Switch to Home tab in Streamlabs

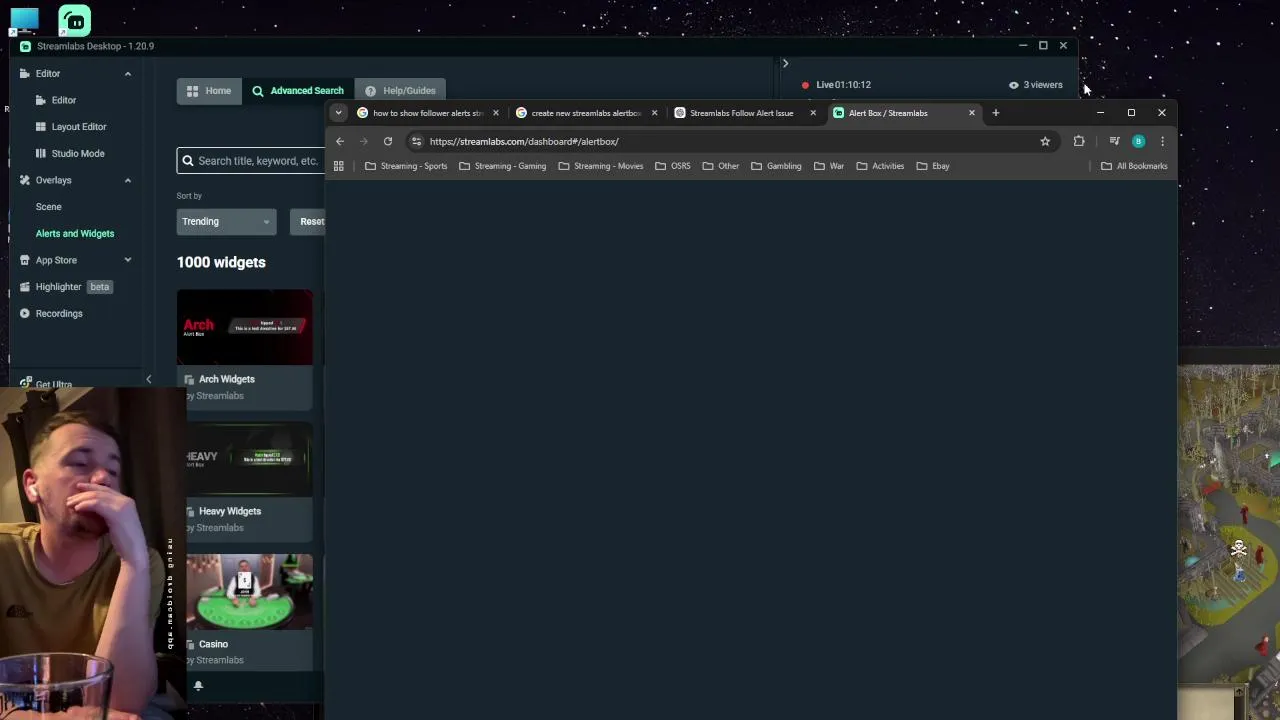[x=208, y=91]
